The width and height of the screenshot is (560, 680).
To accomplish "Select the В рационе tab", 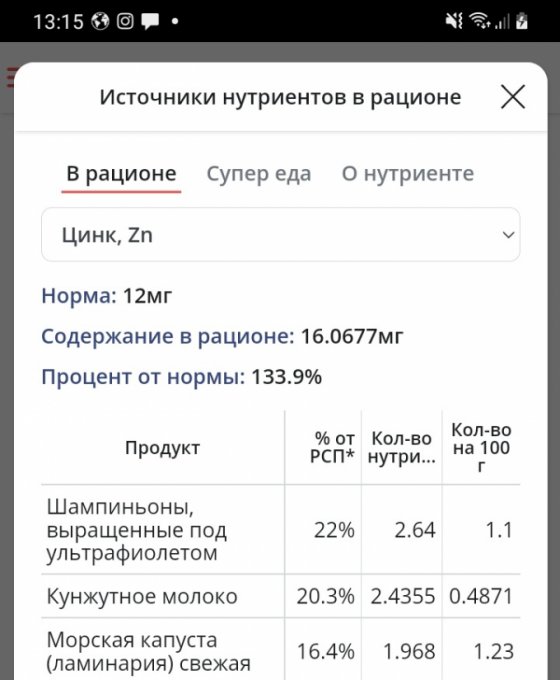I will tap(121, 173).
